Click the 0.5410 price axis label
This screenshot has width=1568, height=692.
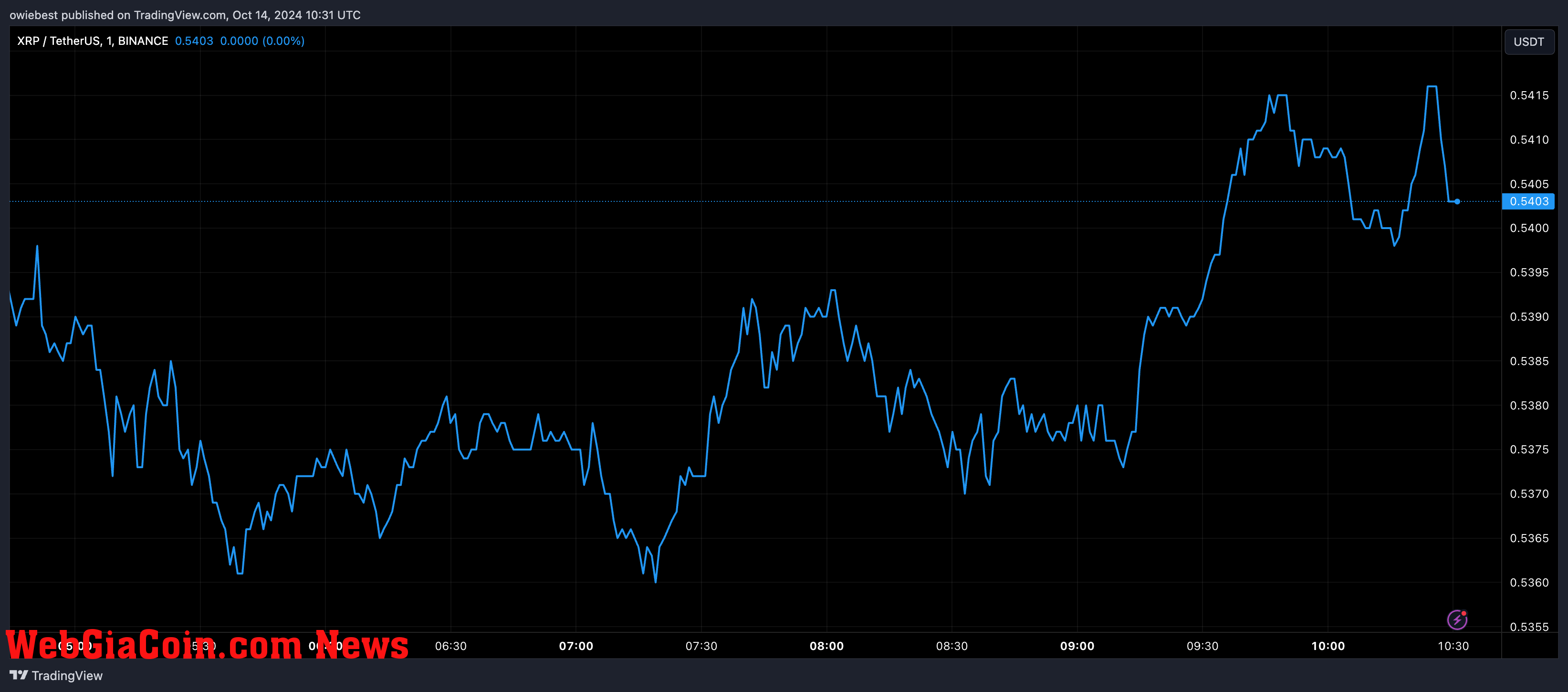click(1529, 140)
